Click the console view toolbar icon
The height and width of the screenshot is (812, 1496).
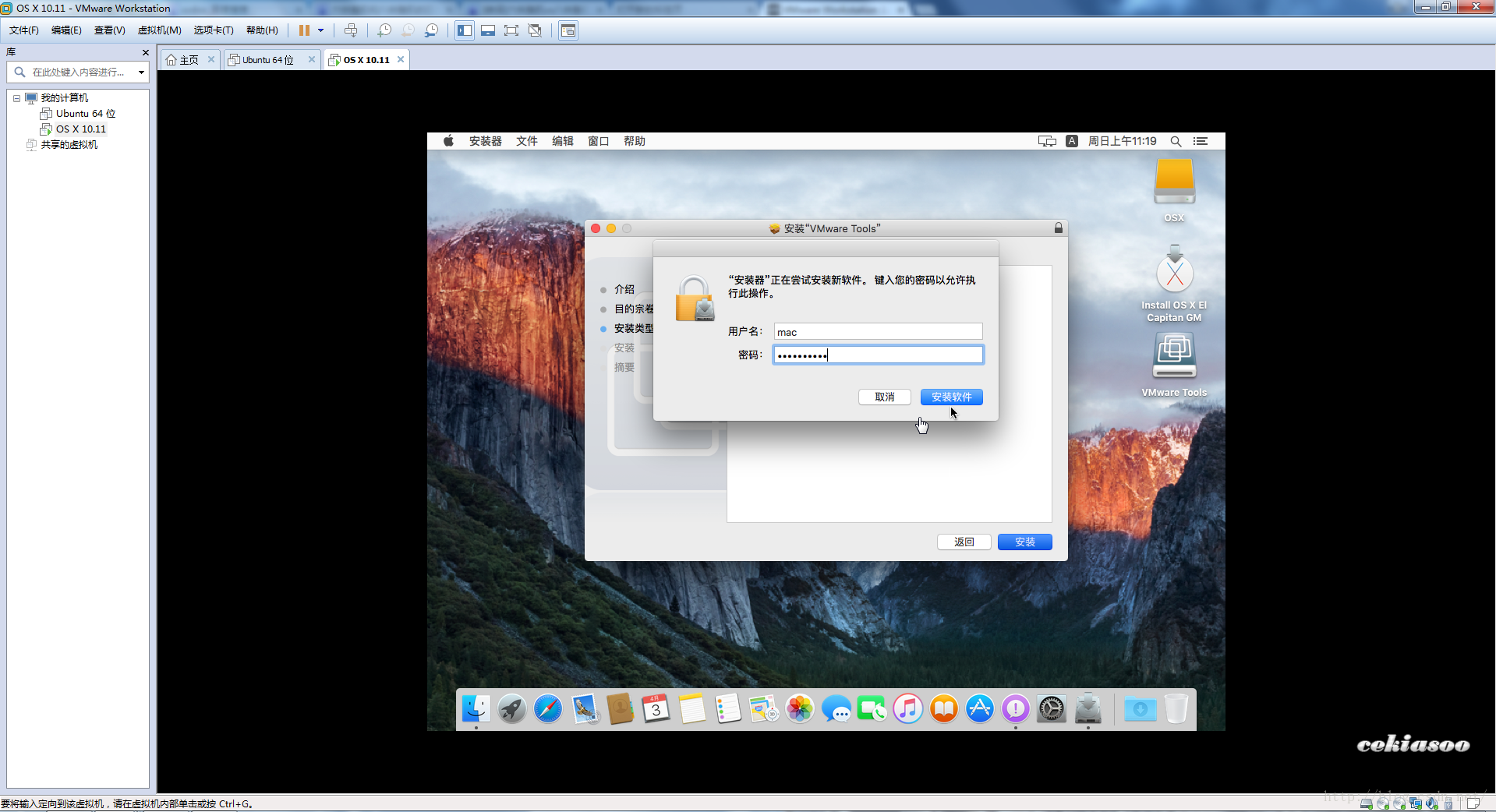coord(568,30)
